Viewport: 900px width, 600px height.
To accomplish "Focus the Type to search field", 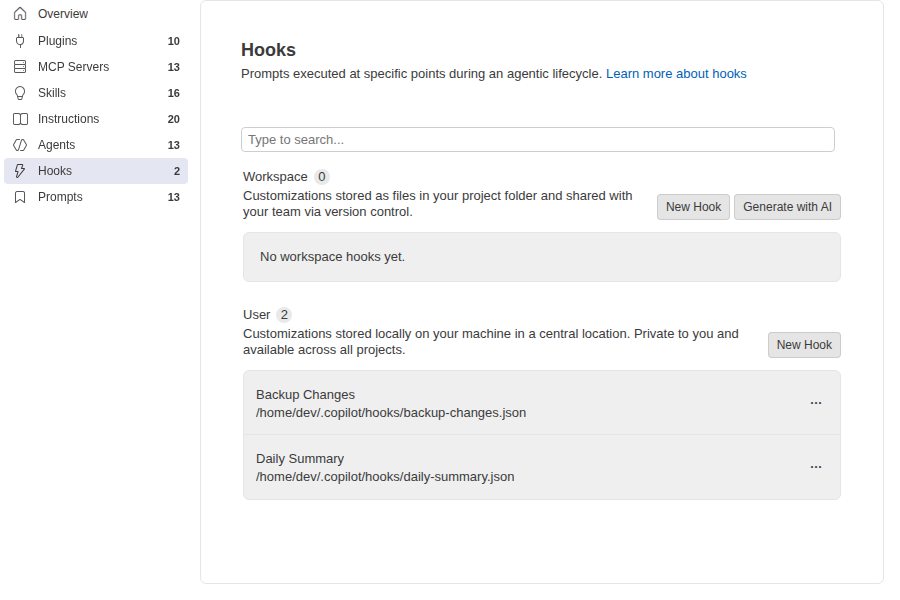I will point(538,140).
